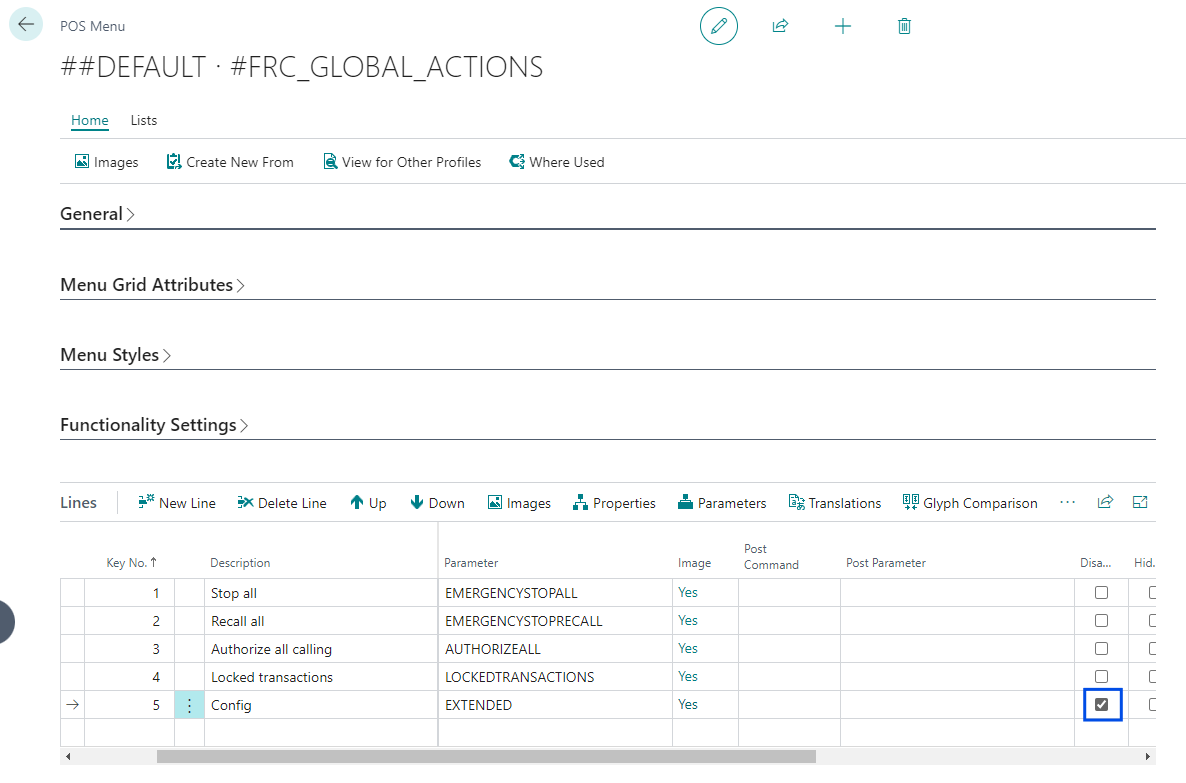Expand the Functionality Settings section
This screenshot has height=783, width=1186.
(x=154, y=425)
